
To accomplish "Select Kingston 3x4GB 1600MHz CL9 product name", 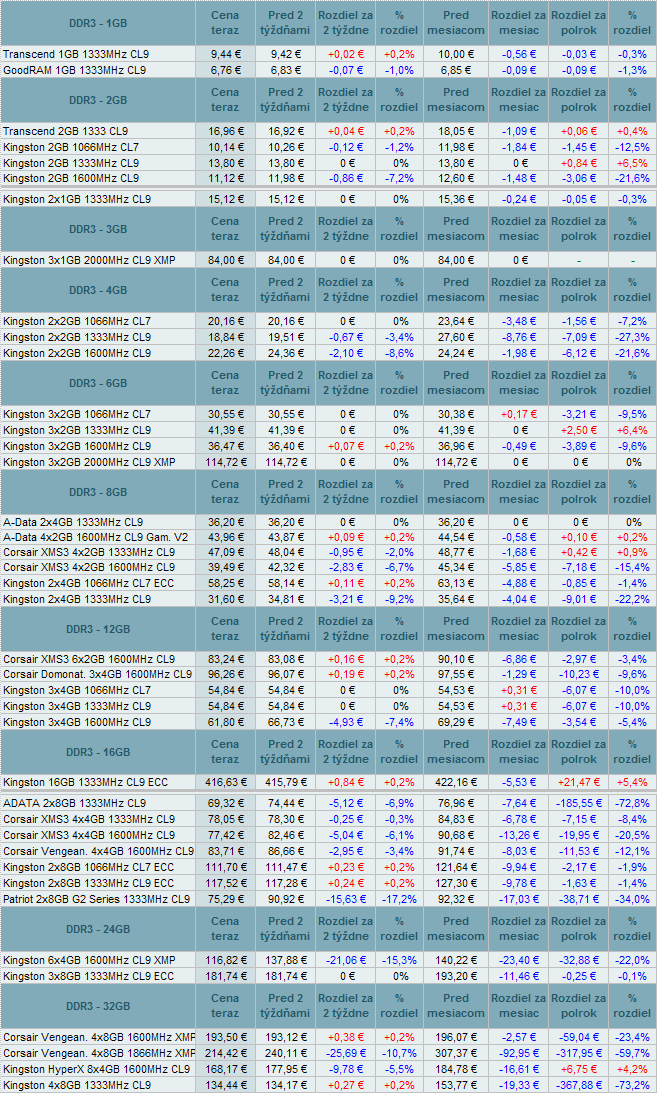I will coord(77,722).
